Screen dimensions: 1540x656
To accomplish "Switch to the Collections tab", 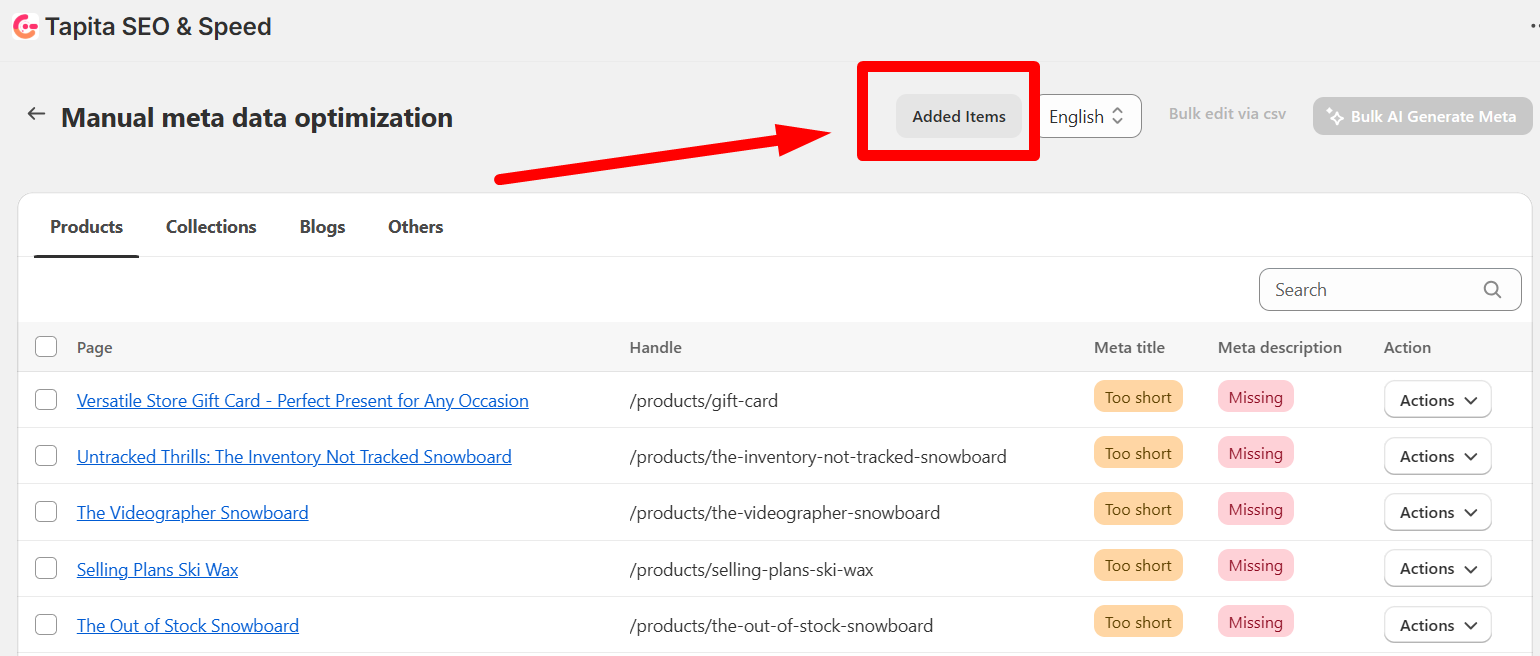I will click(x=211, y=227).
